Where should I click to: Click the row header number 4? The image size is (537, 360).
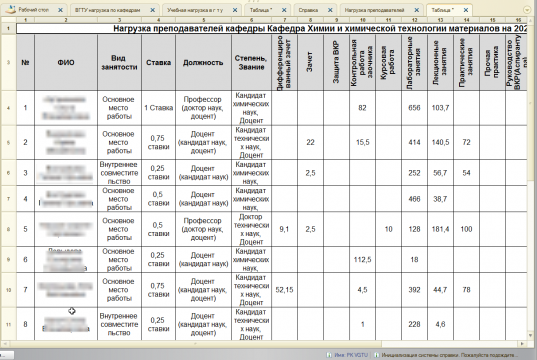pos(8,108)
